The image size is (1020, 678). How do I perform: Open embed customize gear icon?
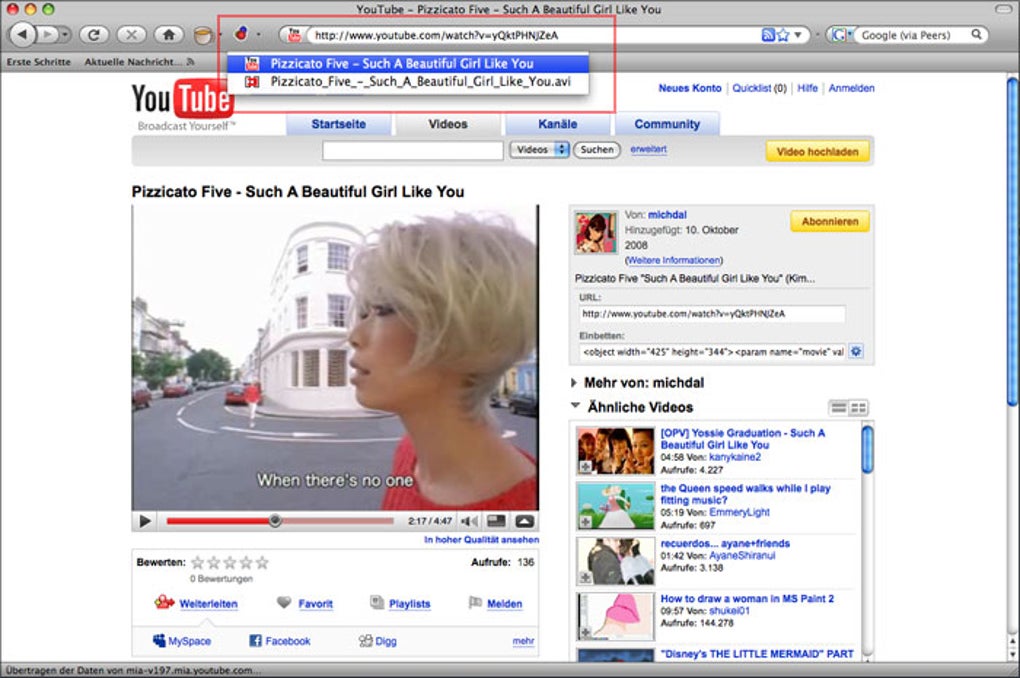pyautogui.click(x=856, y=351)
